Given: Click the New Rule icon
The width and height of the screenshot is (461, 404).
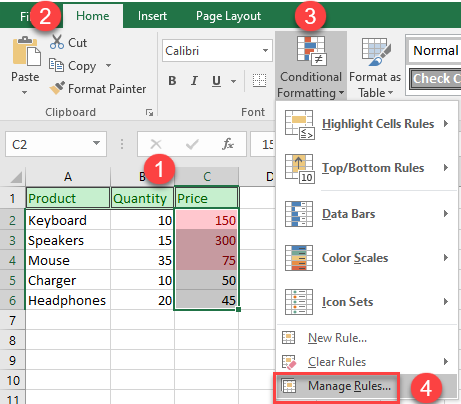Looking at the screenshot, I should click(x=288, y=338).
